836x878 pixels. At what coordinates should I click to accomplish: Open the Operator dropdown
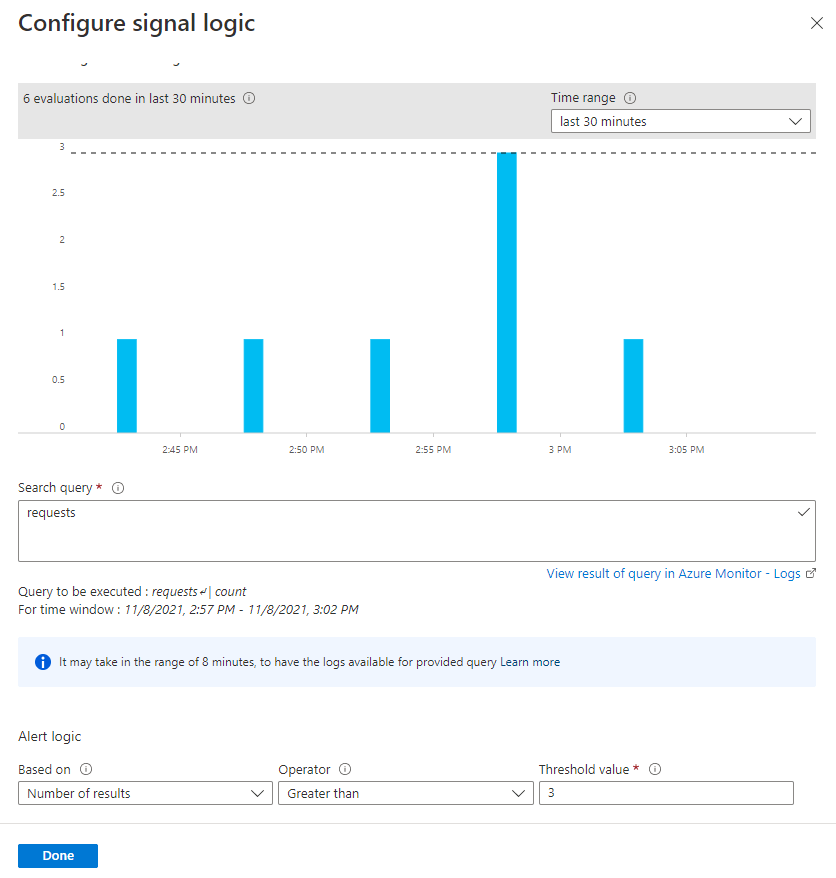(x=405, y=794)
